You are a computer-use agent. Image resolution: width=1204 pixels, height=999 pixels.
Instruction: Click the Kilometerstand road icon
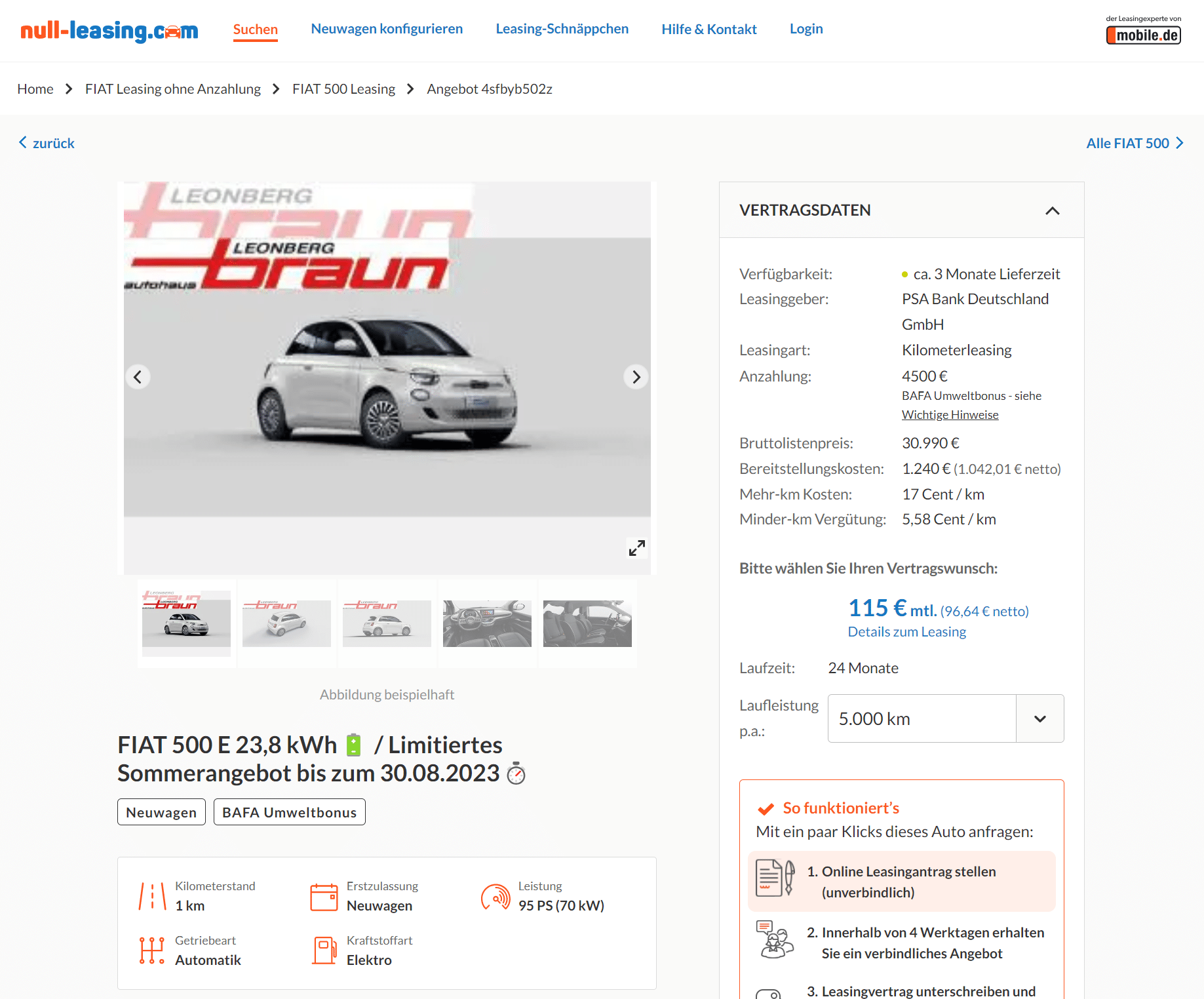(152, 896)
